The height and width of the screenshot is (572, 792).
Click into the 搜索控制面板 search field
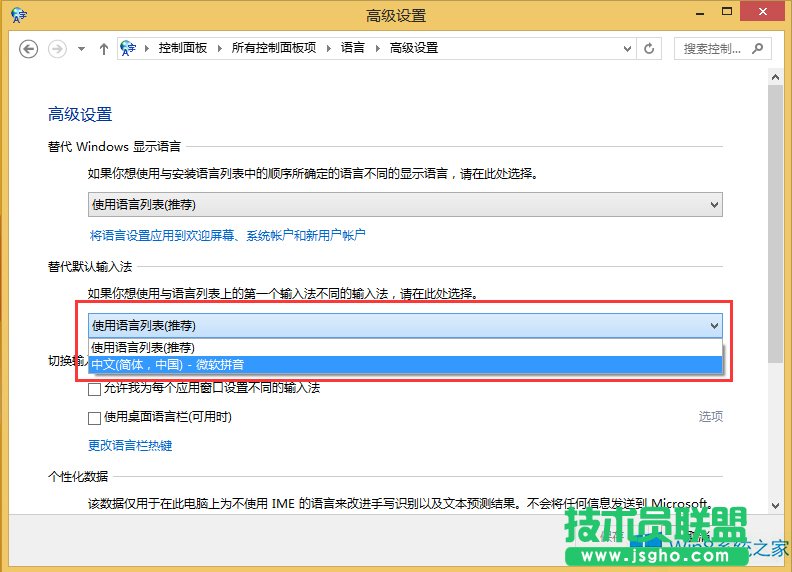(712, 48)
